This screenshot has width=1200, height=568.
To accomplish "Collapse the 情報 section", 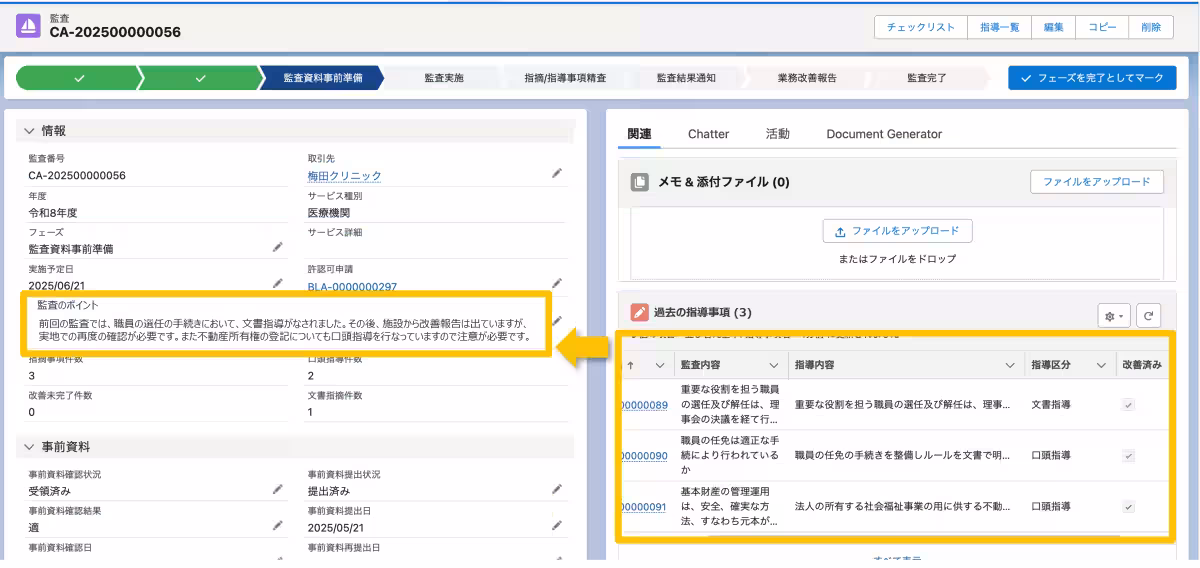I will point(29,131).
